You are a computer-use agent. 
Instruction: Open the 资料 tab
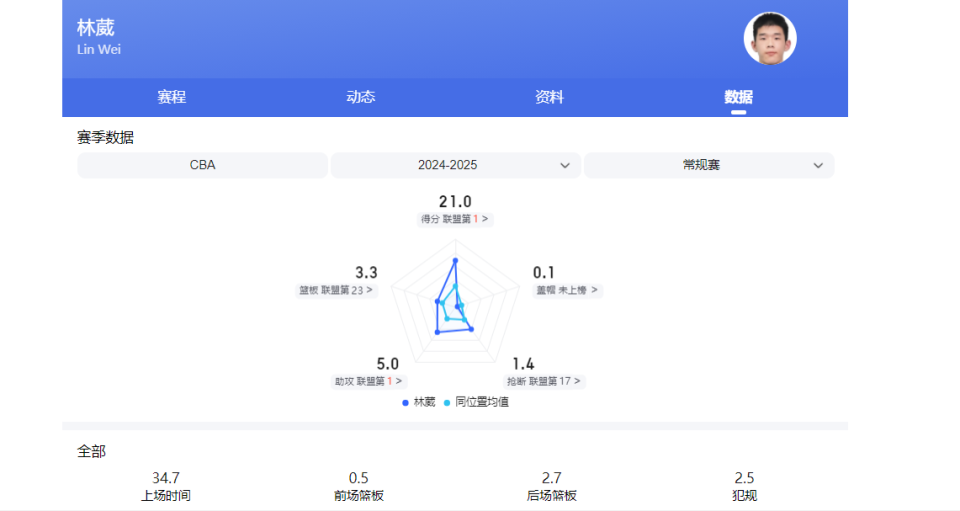pos(549,97)
